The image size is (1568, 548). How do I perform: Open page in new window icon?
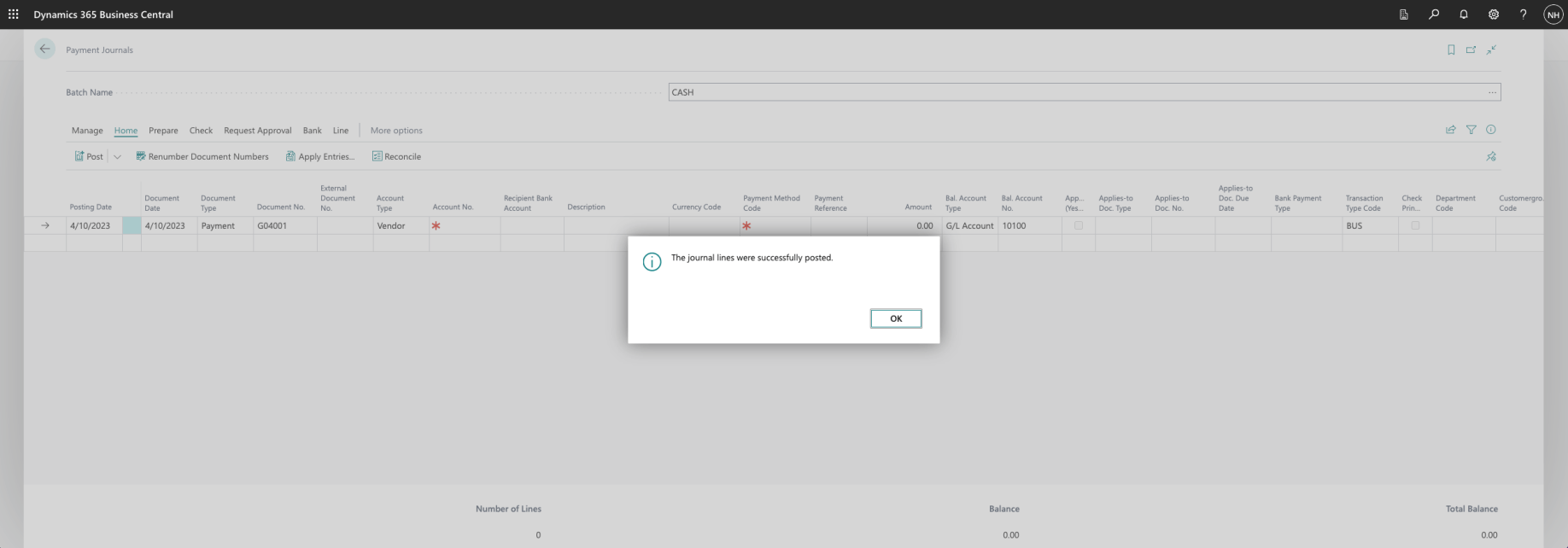pos(1471,50)
